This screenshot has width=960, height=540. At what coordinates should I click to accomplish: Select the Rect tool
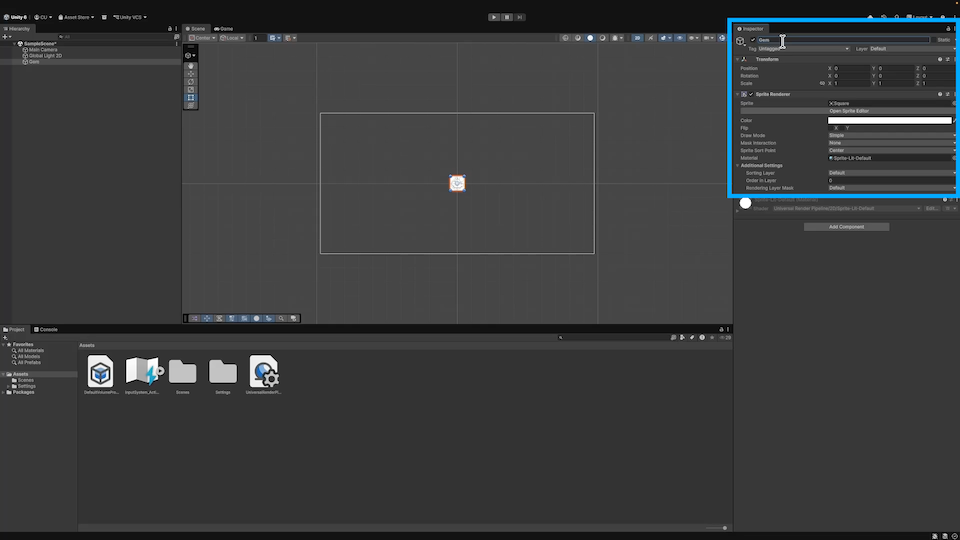[191, 97]
